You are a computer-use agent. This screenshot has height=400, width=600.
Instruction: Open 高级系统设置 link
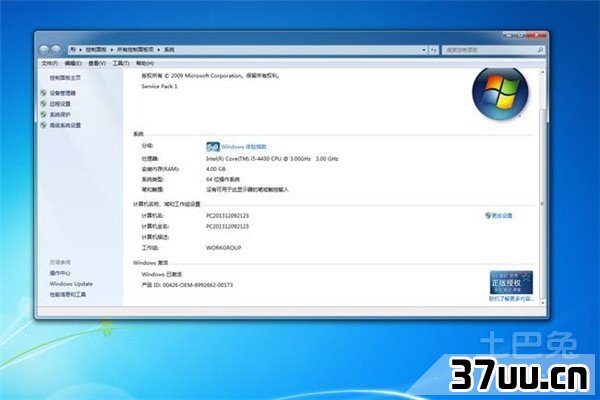65,125
